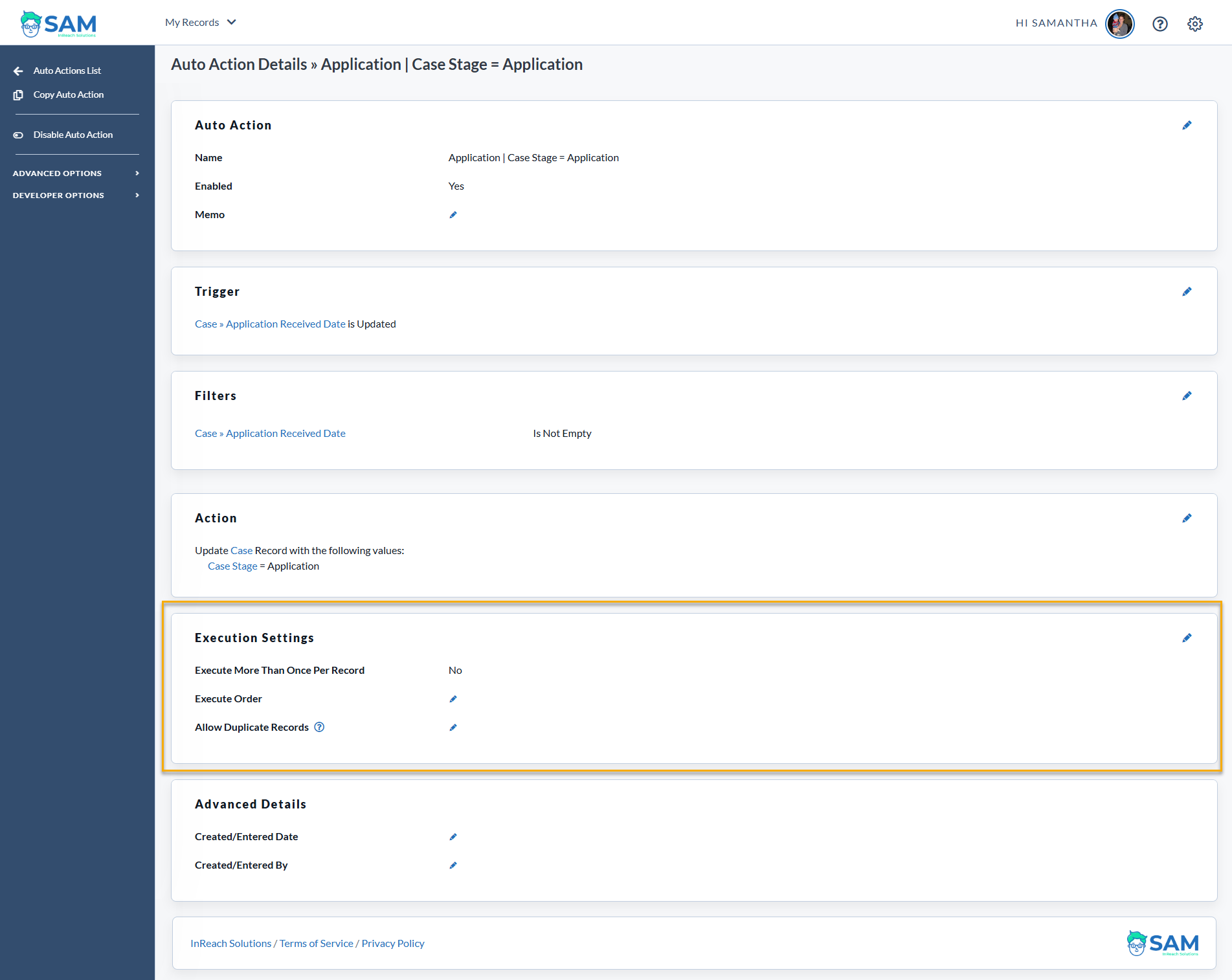Open the Filters' Case » Application Received Date link
This screenshot has height=980, width=1232.
tap(270, 434)
